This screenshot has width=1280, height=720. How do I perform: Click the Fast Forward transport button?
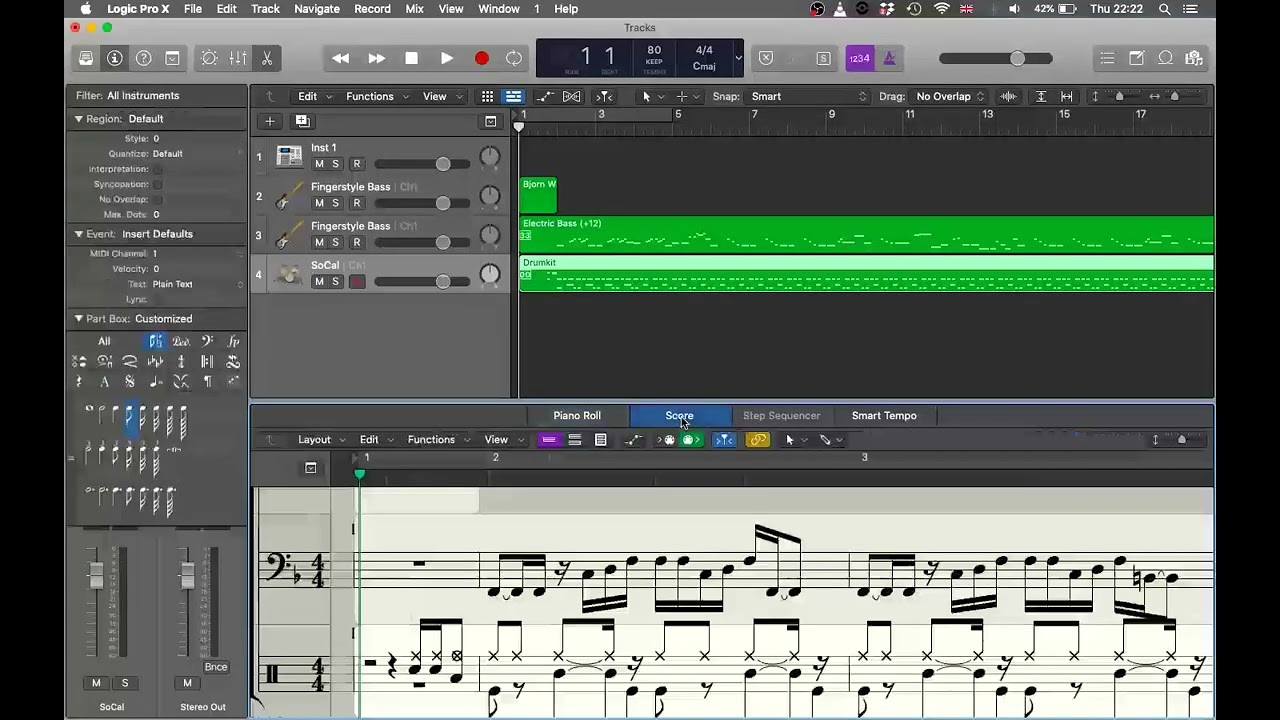click(377, 58)
